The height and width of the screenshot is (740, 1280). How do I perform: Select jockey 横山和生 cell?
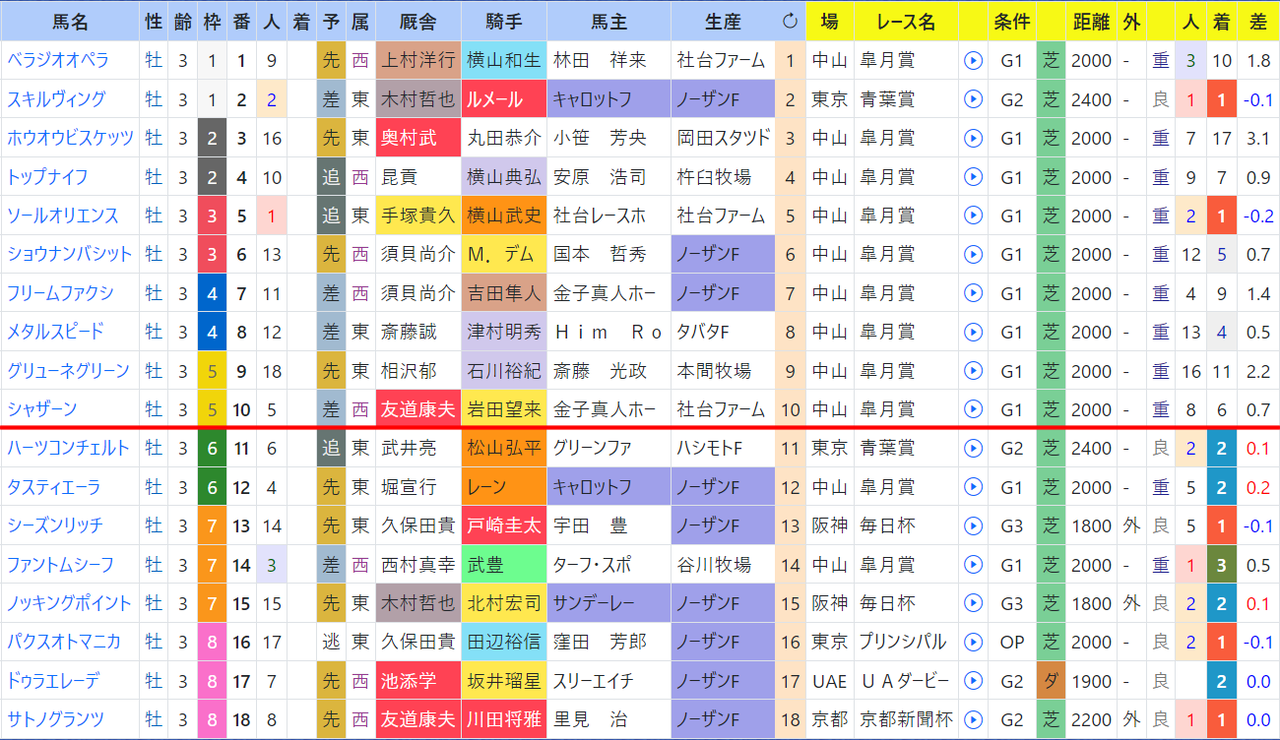click(504, 60)
